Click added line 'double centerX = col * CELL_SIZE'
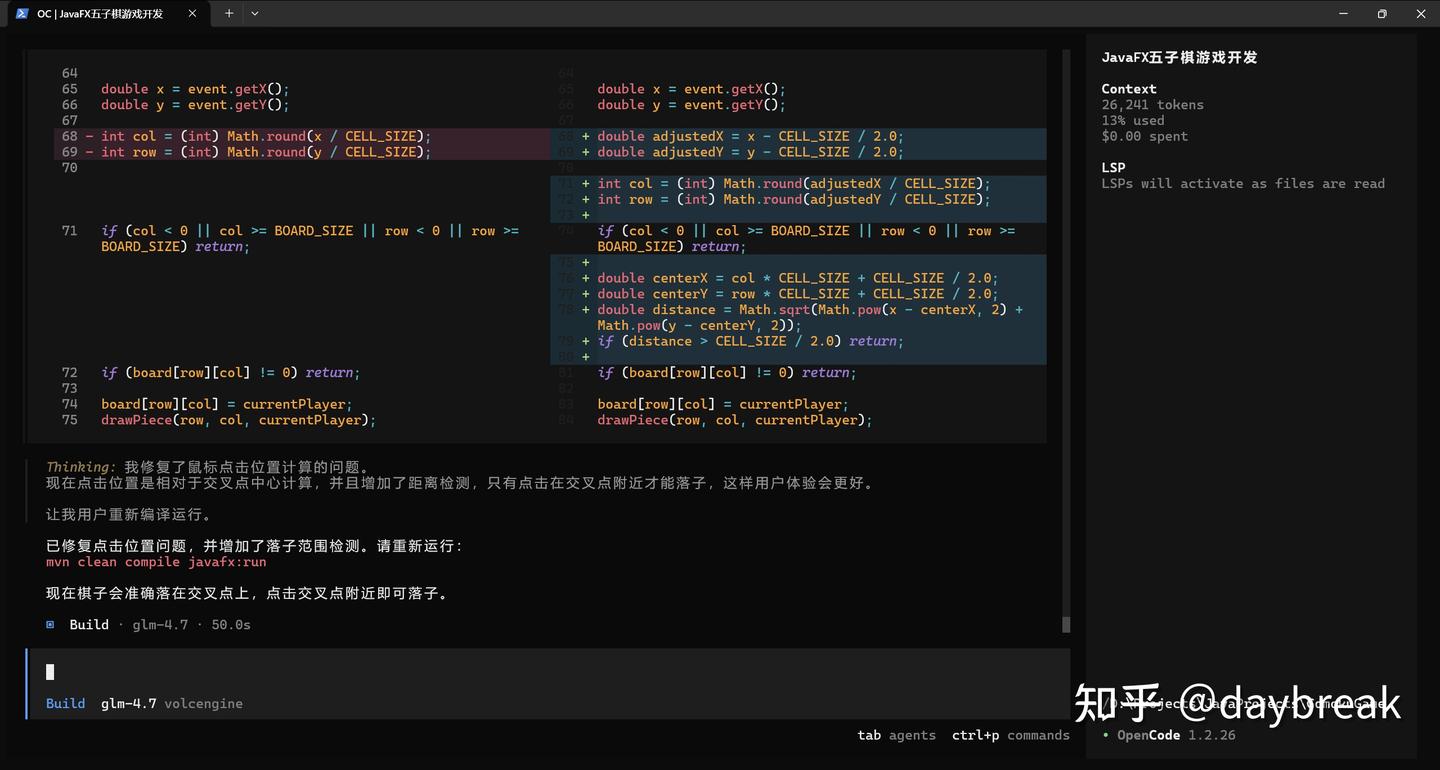The height and width of the screenshot is (770, 1440). click(x=797, y=278)
